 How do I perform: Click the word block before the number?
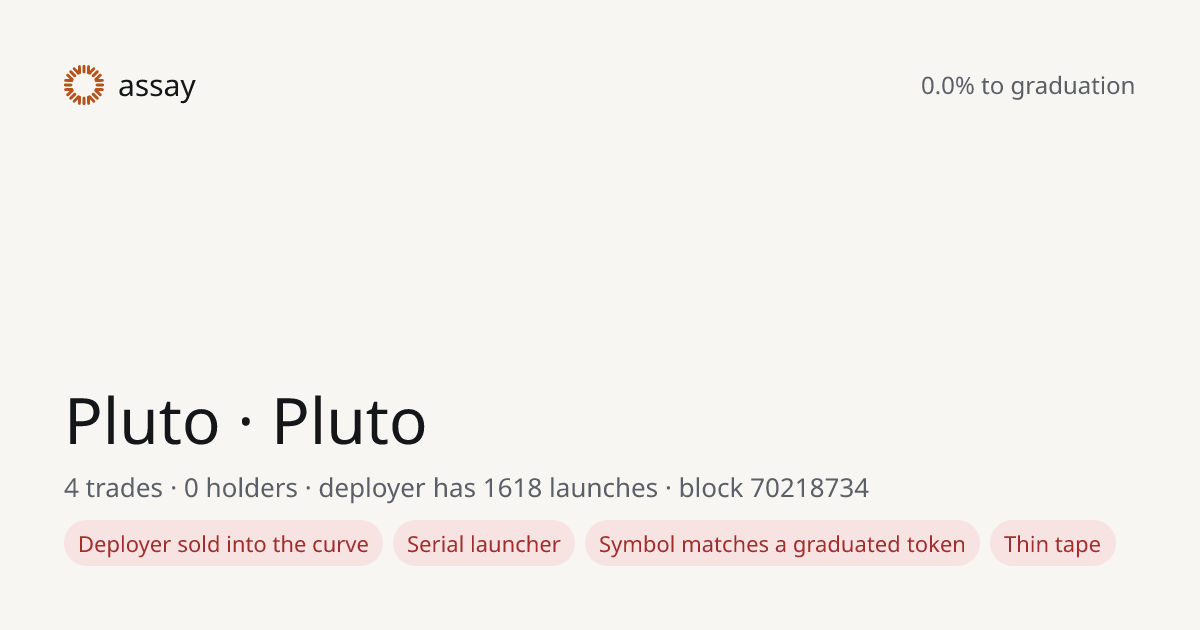(x=711, y=488)
